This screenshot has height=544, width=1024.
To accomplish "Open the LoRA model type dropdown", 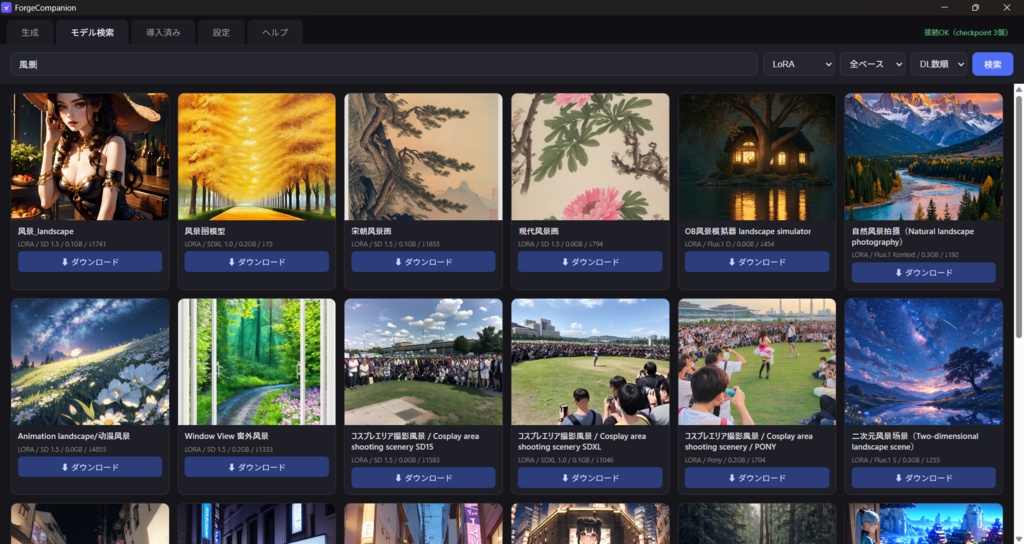I will pyautogui.click(x=799, y=64).
